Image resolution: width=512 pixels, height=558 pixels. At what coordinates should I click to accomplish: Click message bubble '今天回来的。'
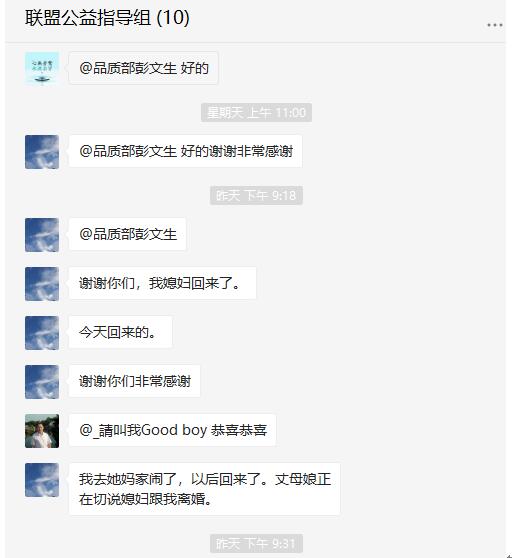click(x=120, y=332)
